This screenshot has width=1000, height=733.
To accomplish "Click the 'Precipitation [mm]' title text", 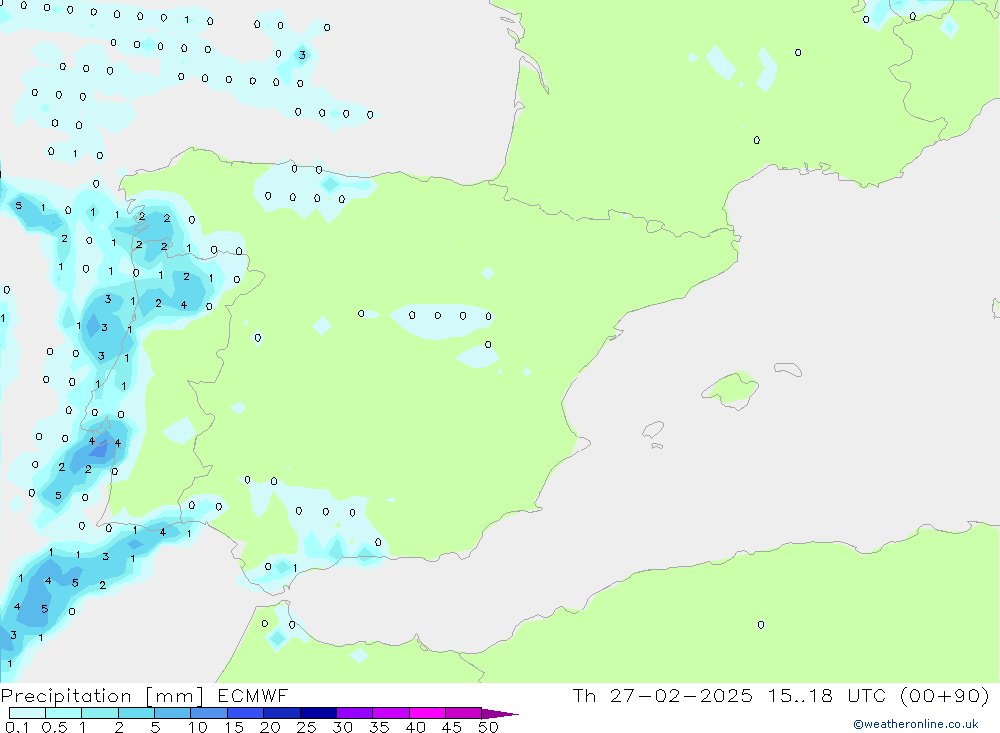I will click(102, 696).
